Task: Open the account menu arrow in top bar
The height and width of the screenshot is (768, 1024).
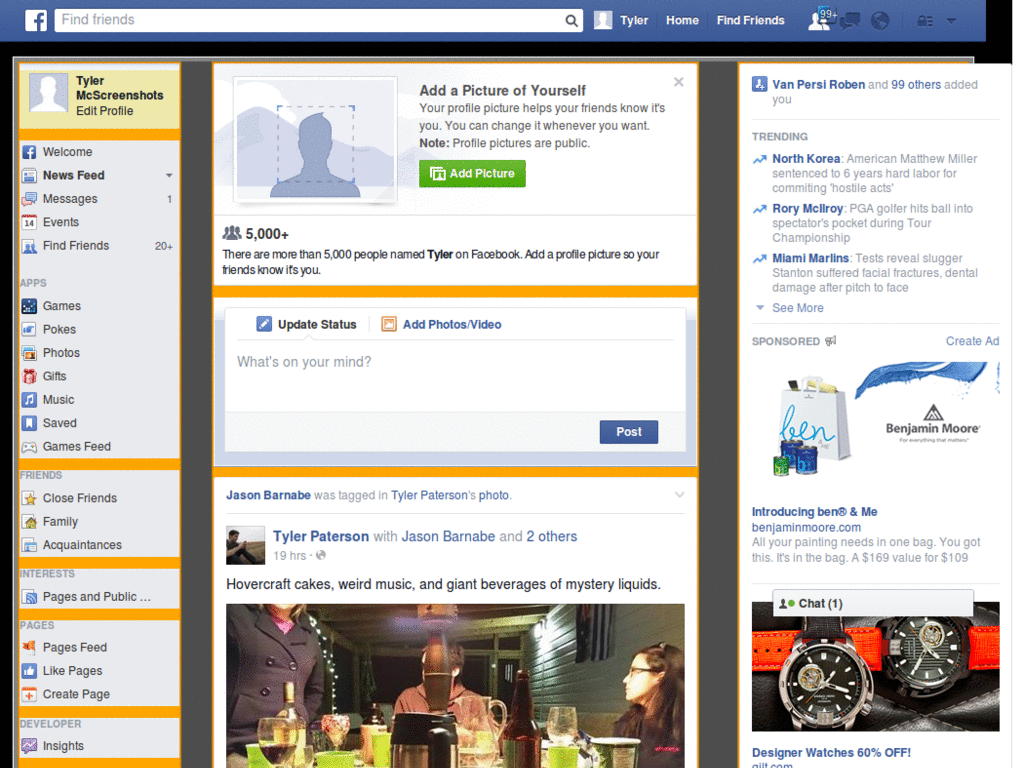Action: pos(952,21)
